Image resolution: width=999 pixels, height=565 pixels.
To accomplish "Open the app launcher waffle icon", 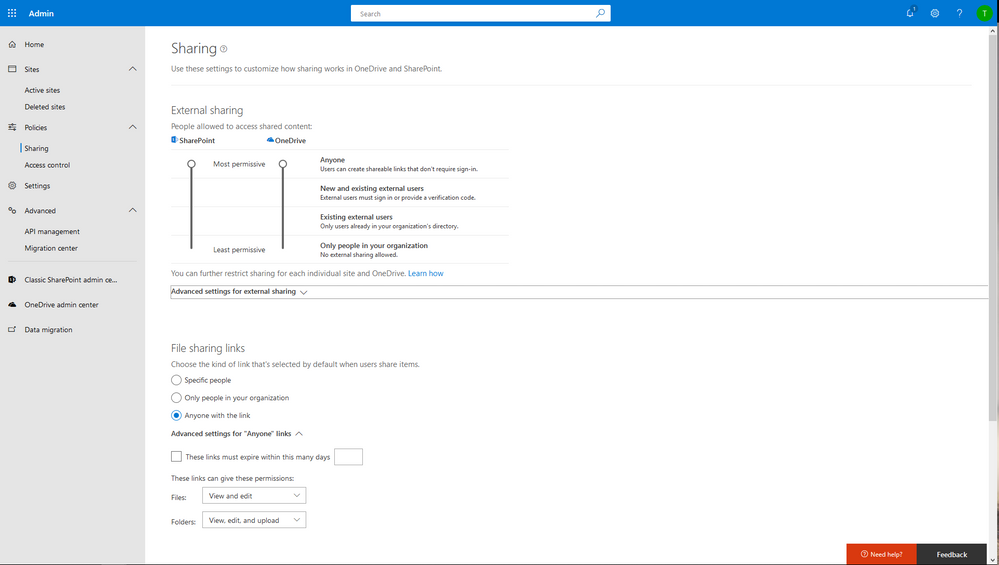I will pos(12,13).
